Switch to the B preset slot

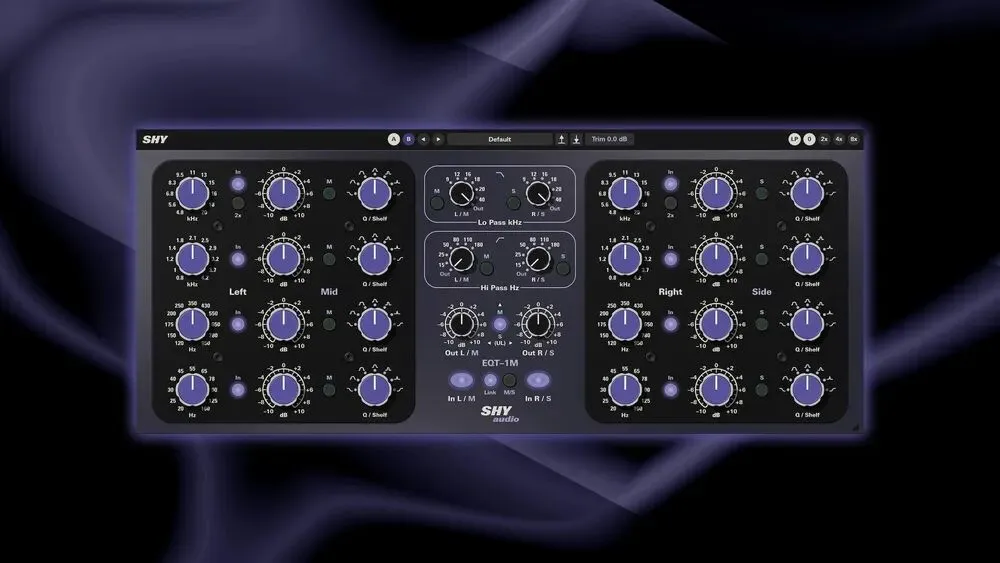coord(409,139)
